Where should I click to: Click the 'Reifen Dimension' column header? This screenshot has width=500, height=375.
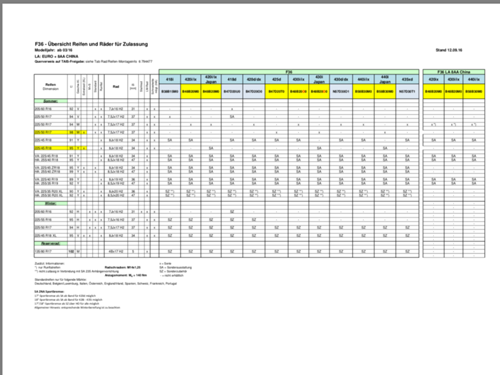click(x=51, y=87)
